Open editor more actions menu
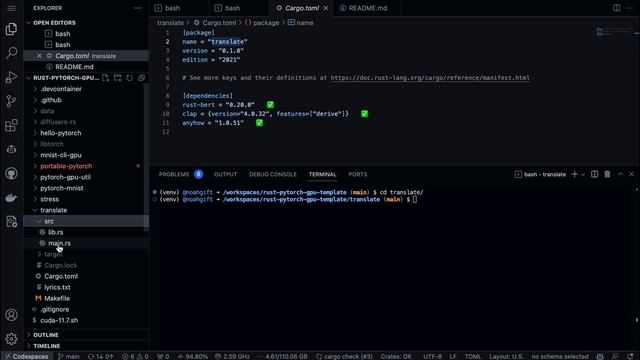This screenshot has height=360, width=640. point(630,8)
